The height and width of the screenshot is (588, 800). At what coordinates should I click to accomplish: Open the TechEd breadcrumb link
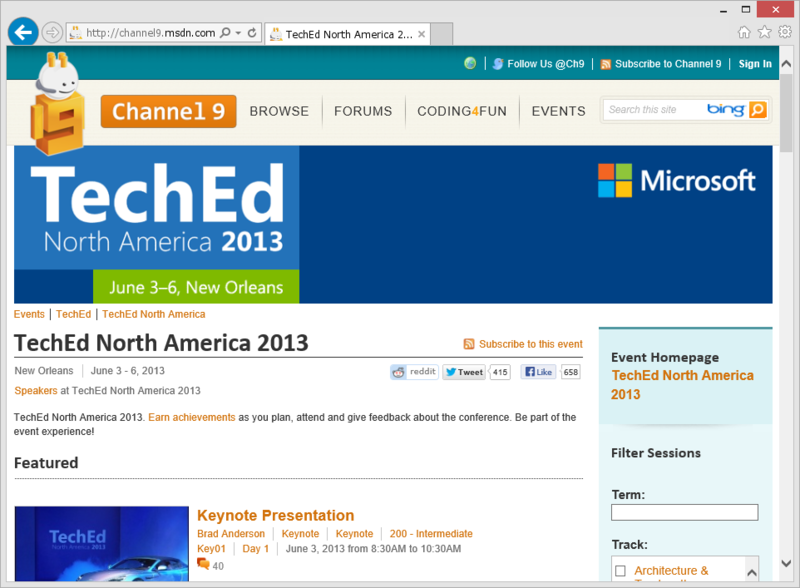(73, 314)
